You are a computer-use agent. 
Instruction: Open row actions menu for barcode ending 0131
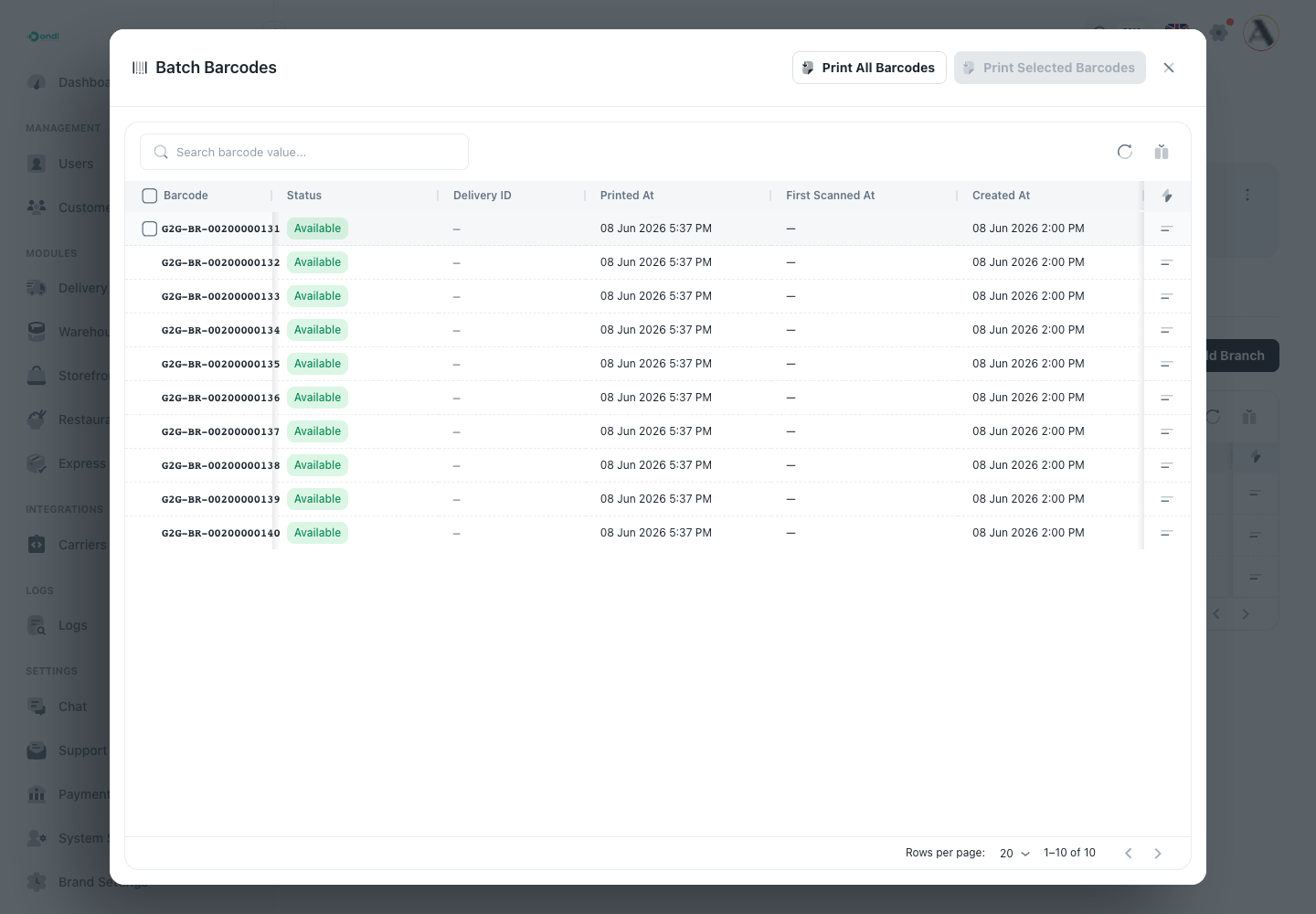(x=1167, y=228)
